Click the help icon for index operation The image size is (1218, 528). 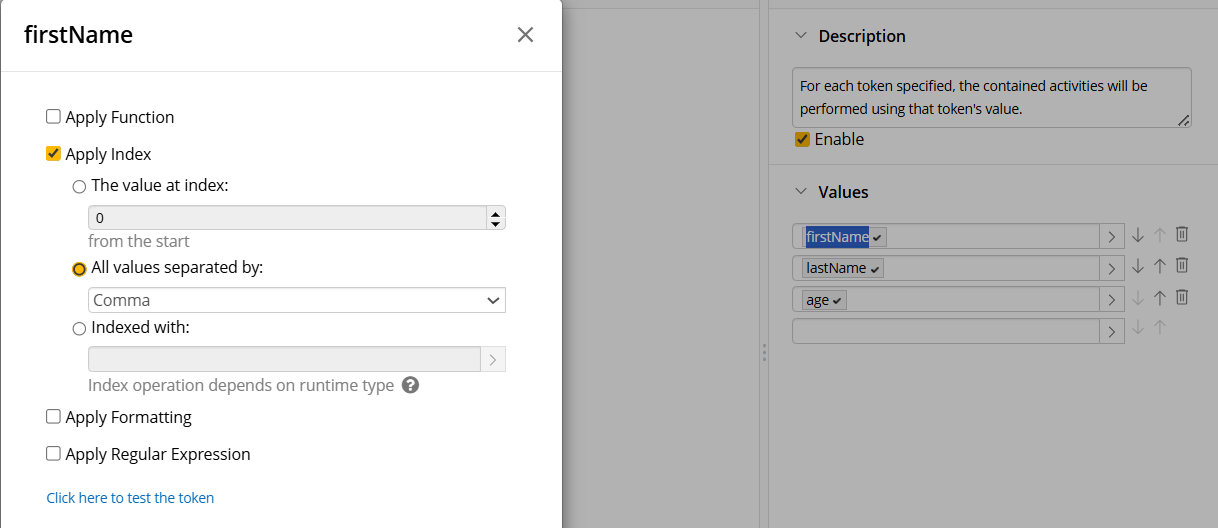410,385
